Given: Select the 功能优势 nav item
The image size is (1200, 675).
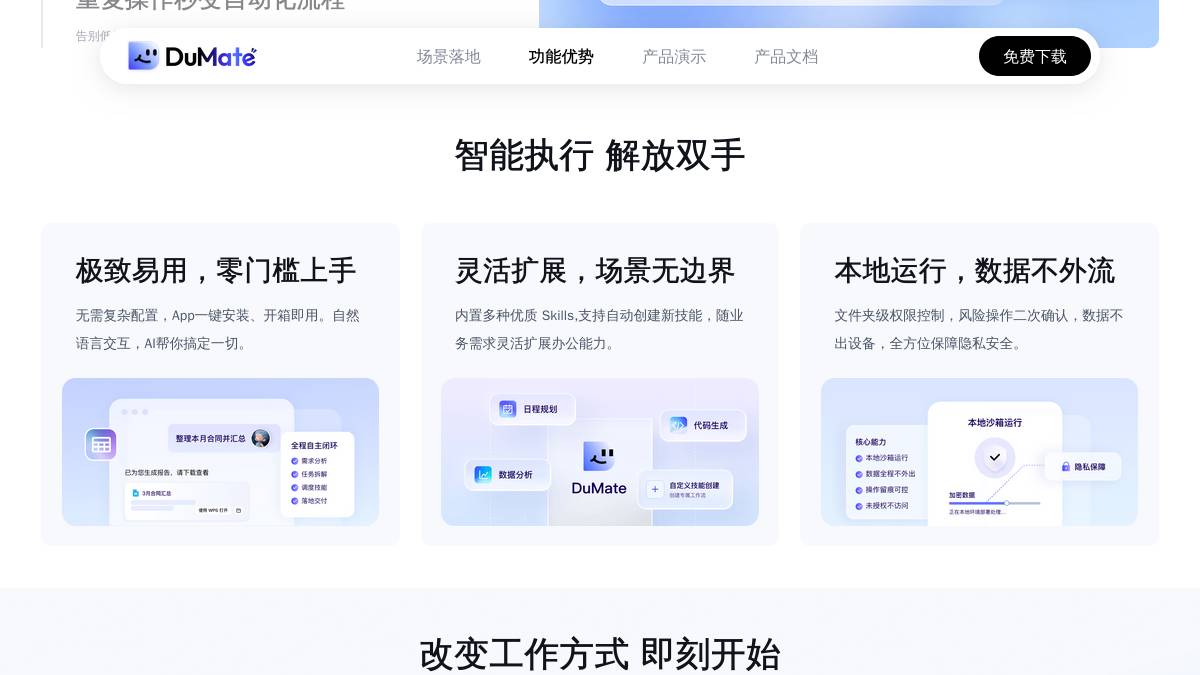Looking at the screenshot, I should [561, 57].
